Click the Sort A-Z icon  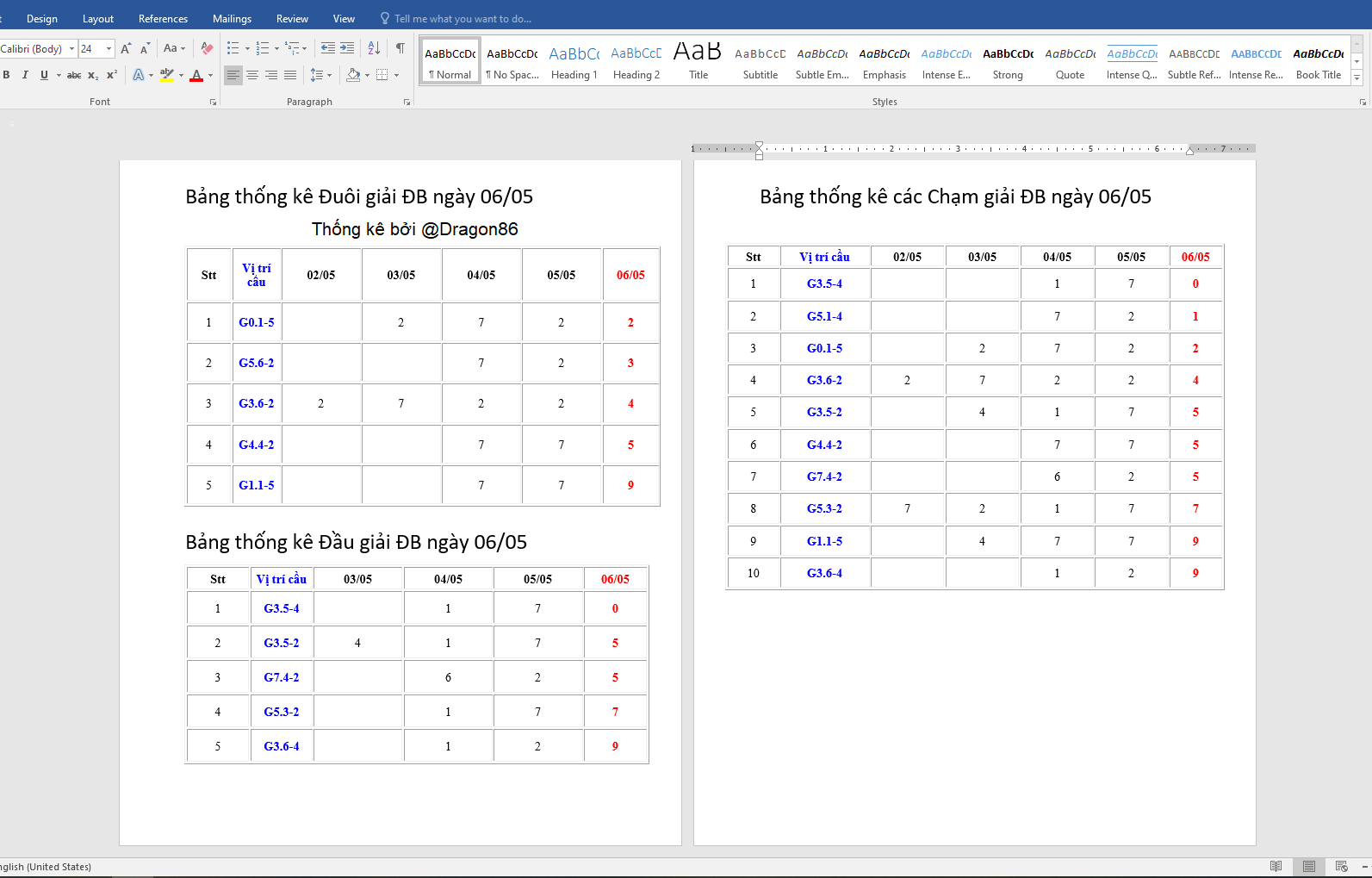(374, 48)
